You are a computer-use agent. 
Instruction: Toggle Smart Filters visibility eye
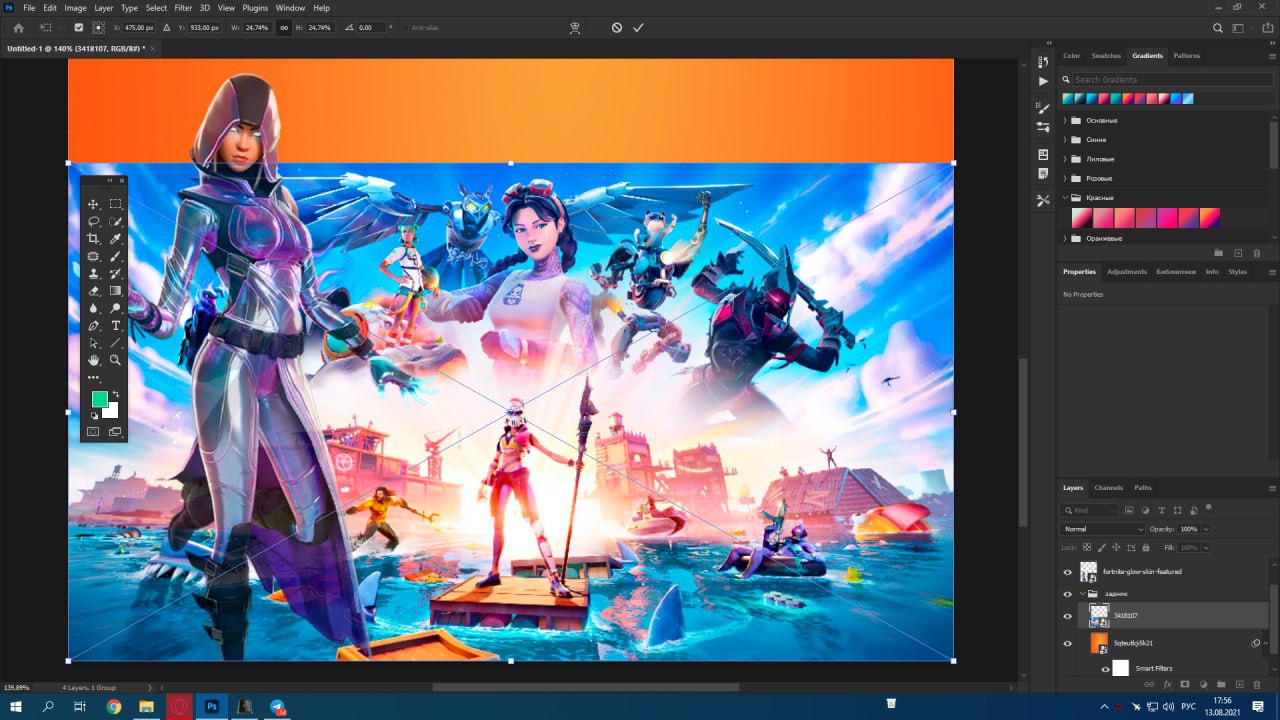pyautogui.click(x=1105, y=668)
